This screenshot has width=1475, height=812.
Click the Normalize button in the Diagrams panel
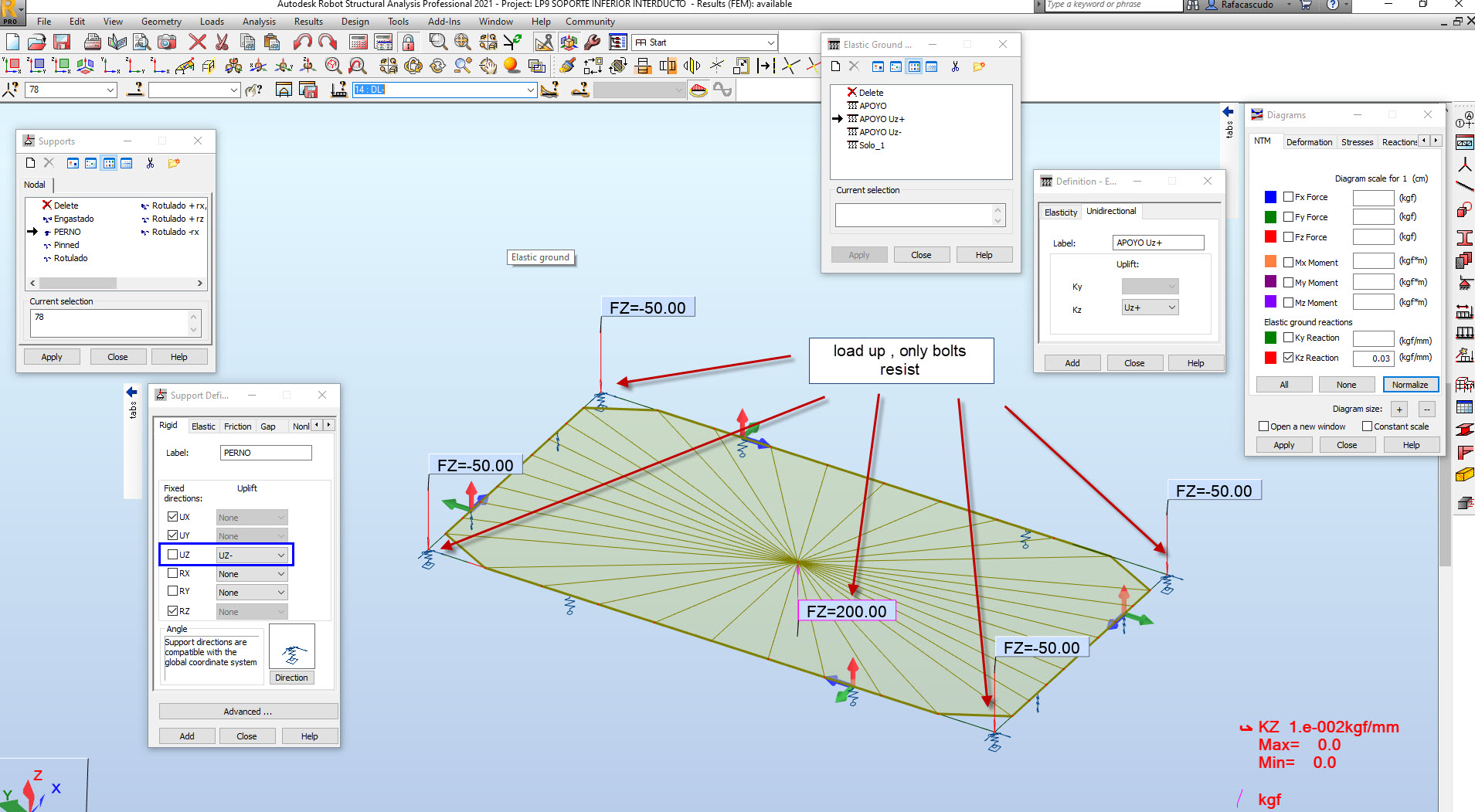[x=1410, y=384]
